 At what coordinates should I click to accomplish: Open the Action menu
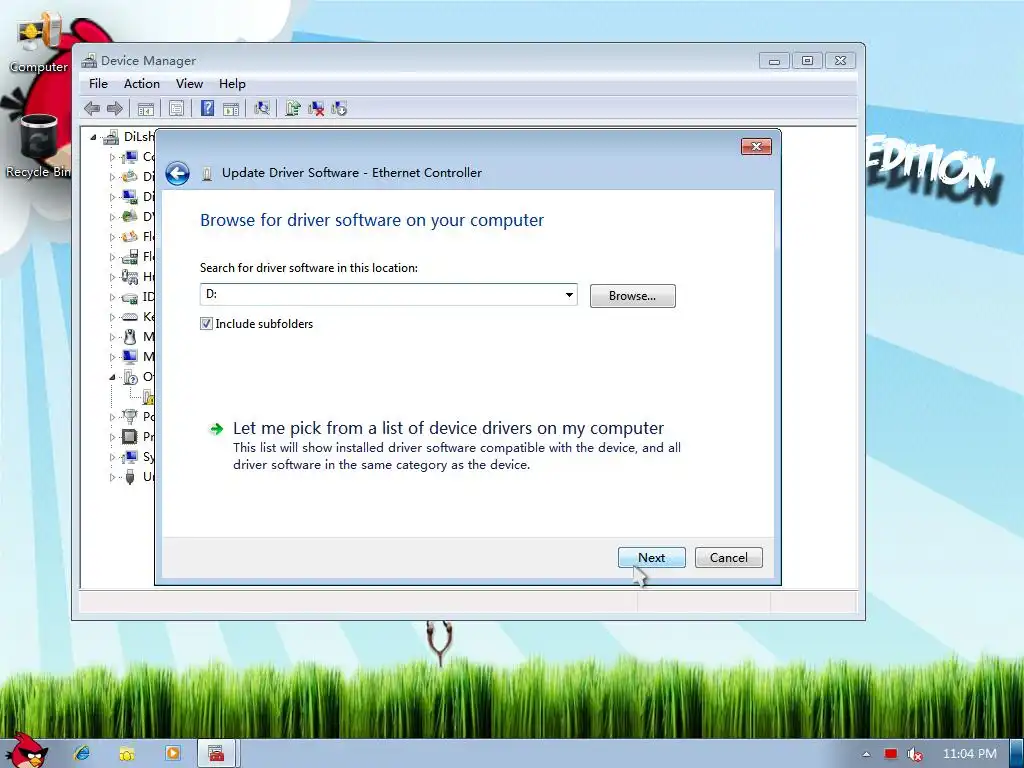point(142,84)
